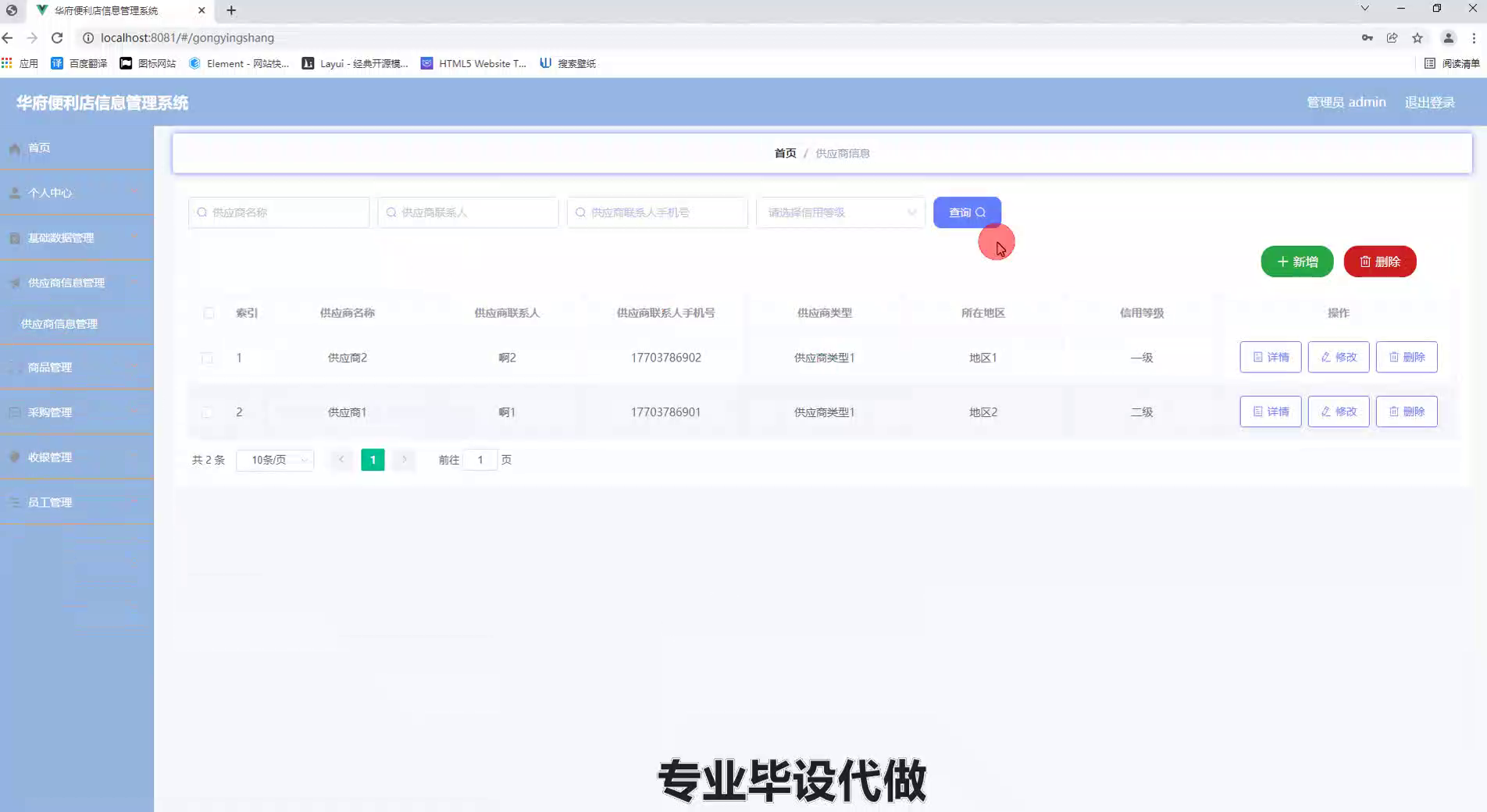The width and height of the screenshot is (1487, 812).
Task: Click the red 删除 batch delete button
Action: tap(1380, 262)
